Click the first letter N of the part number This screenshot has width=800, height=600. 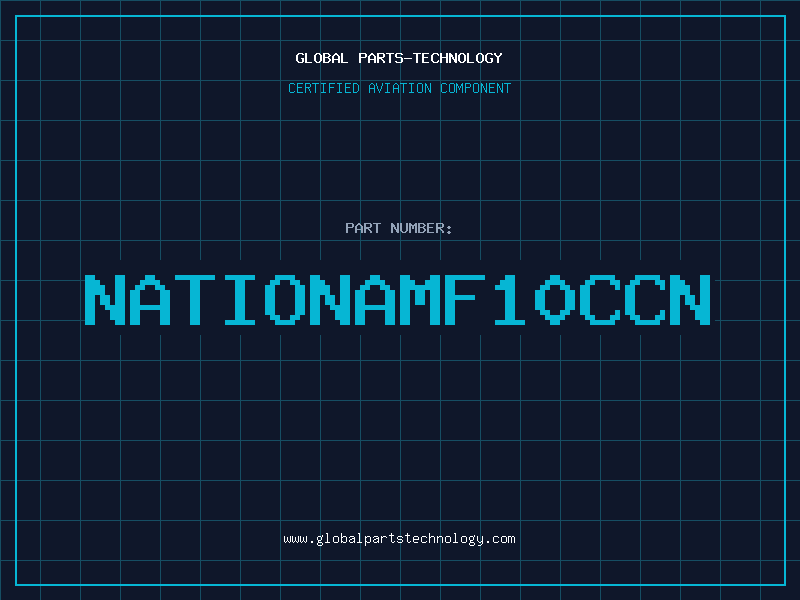(104, 299)
